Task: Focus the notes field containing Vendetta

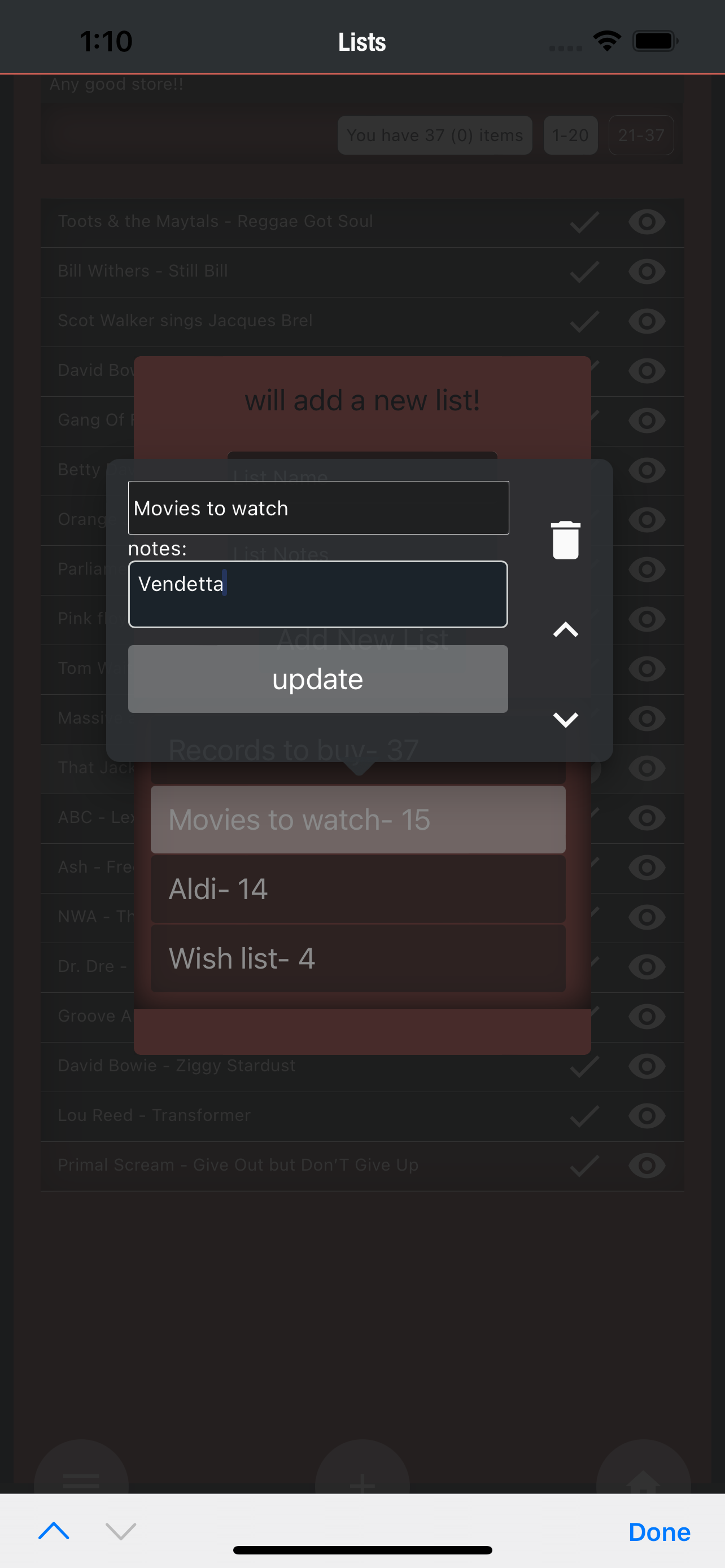Action: [x=318, y=594]
